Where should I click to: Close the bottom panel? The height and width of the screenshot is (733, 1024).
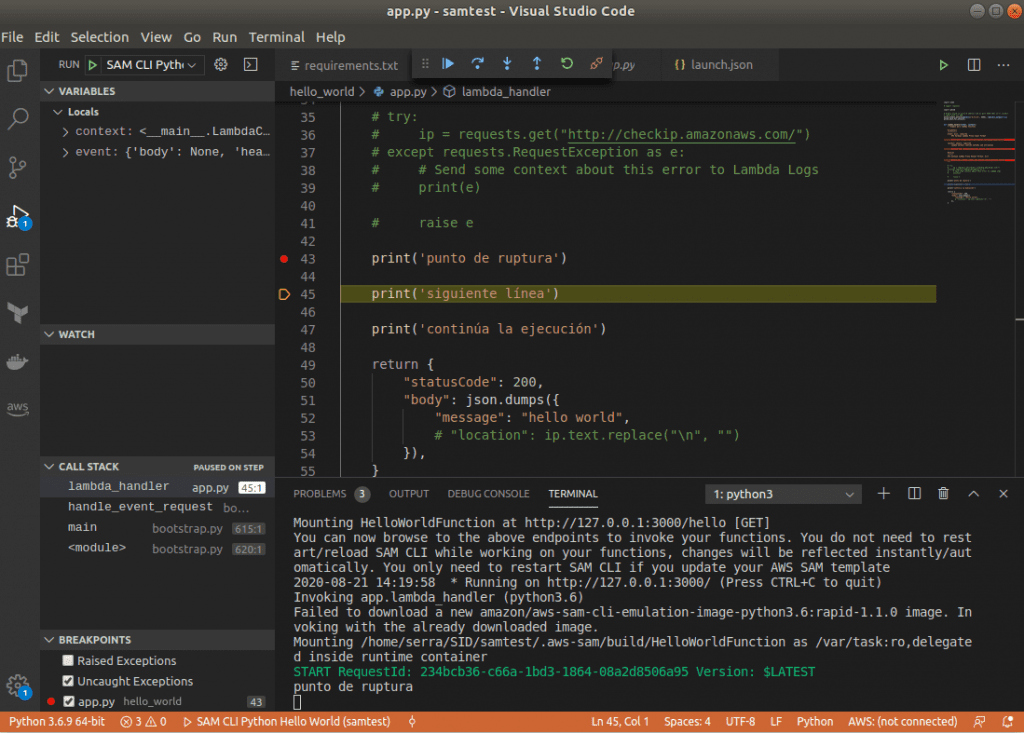point(1004,494)
